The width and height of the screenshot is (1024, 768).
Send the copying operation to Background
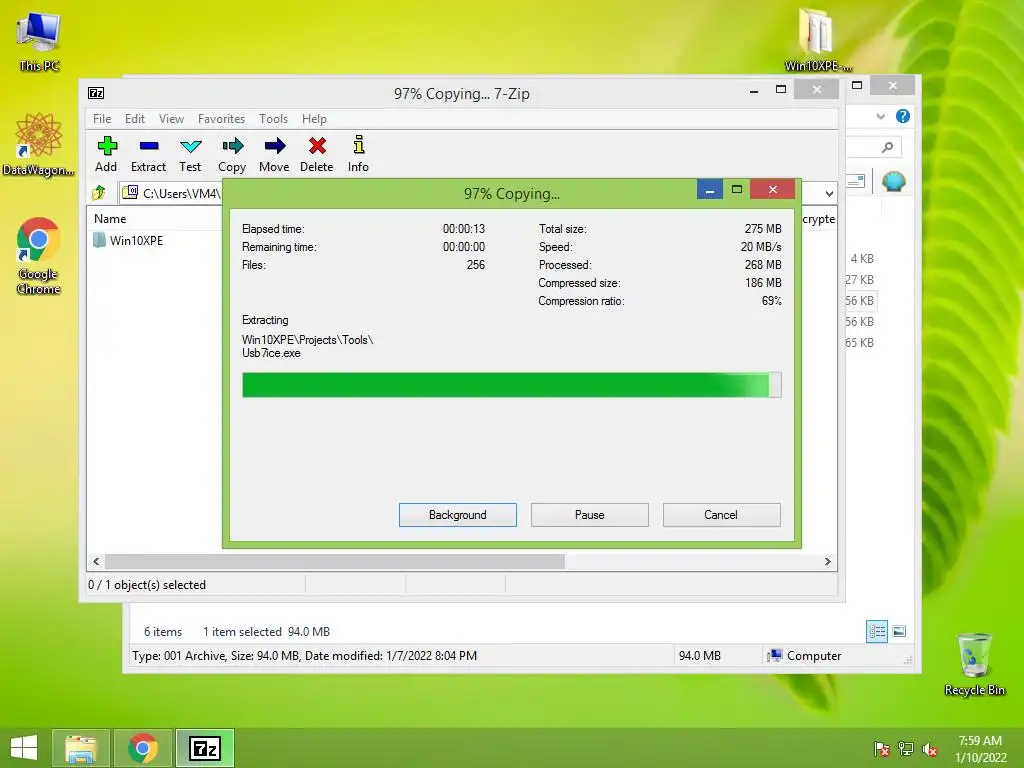[x=458, y=515]
